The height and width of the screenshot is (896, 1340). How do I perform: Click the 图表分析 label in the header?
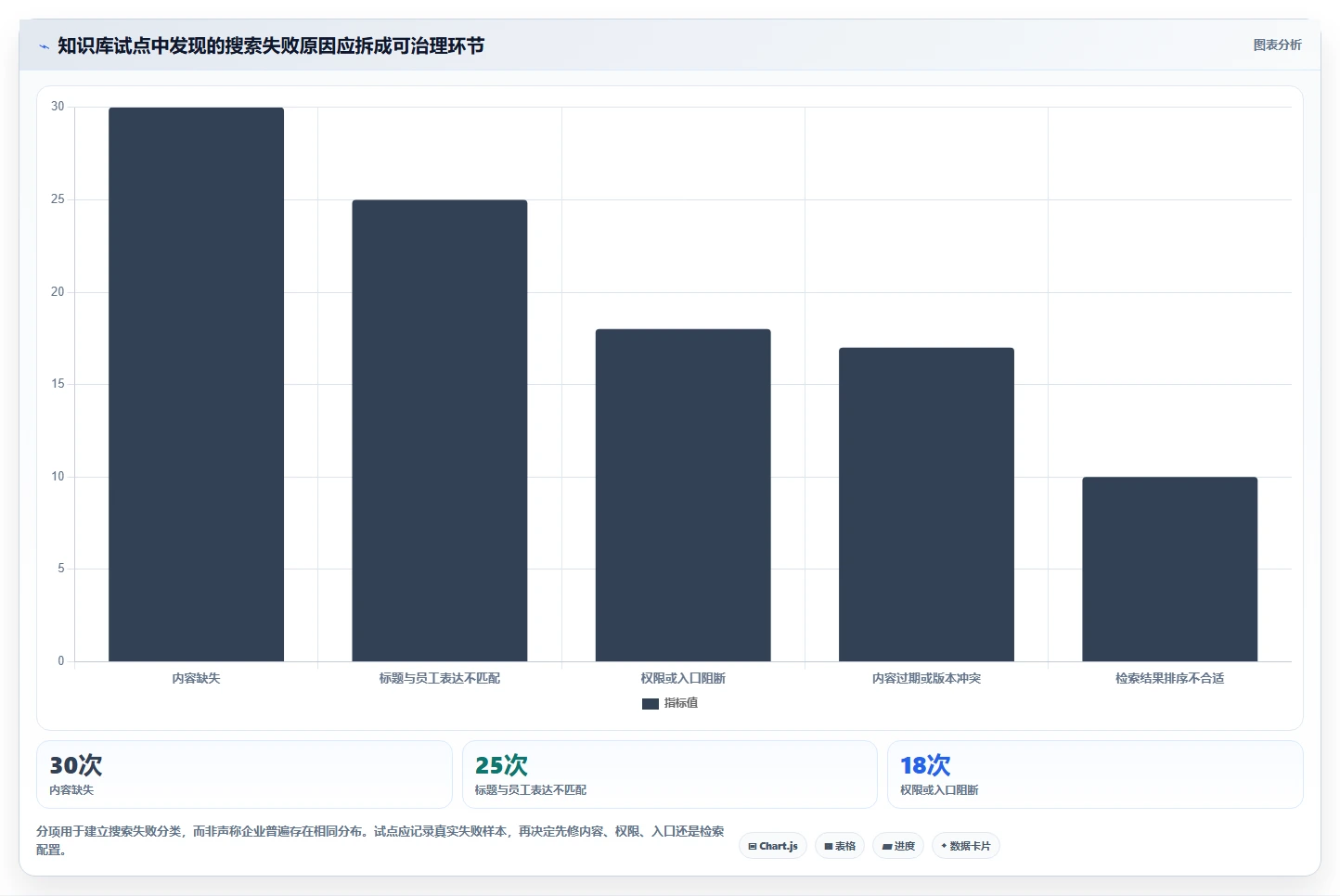click(x=1277, y=45)
